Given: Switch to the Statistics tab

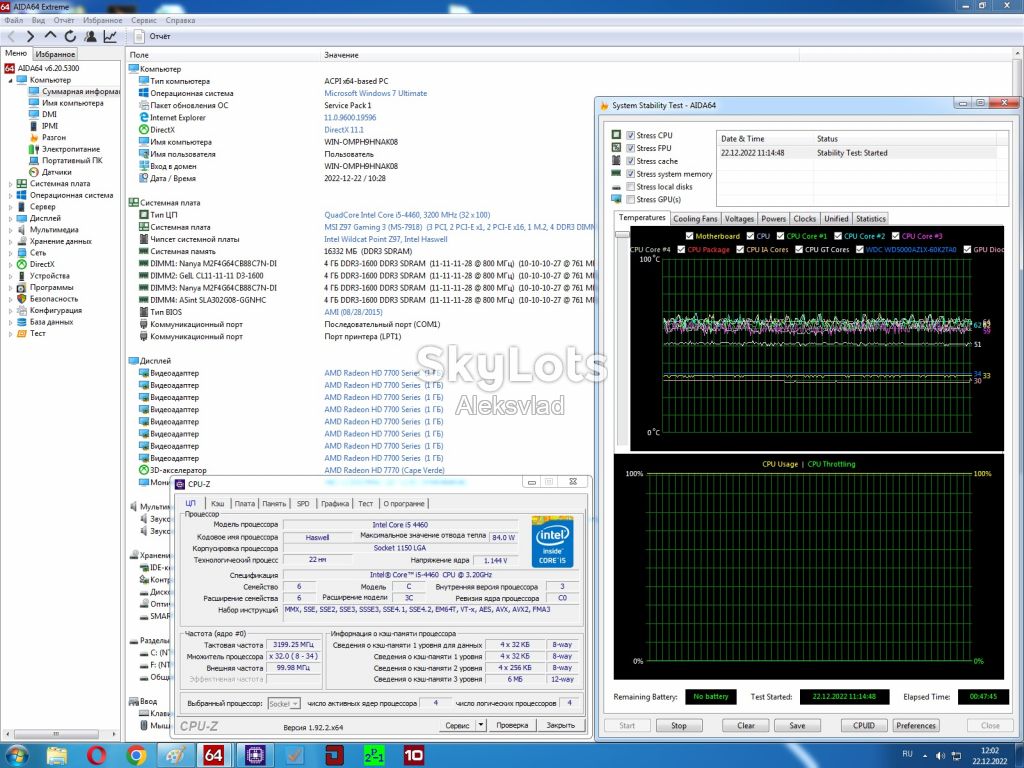Looking at the screenshot, I should [871, 219].
